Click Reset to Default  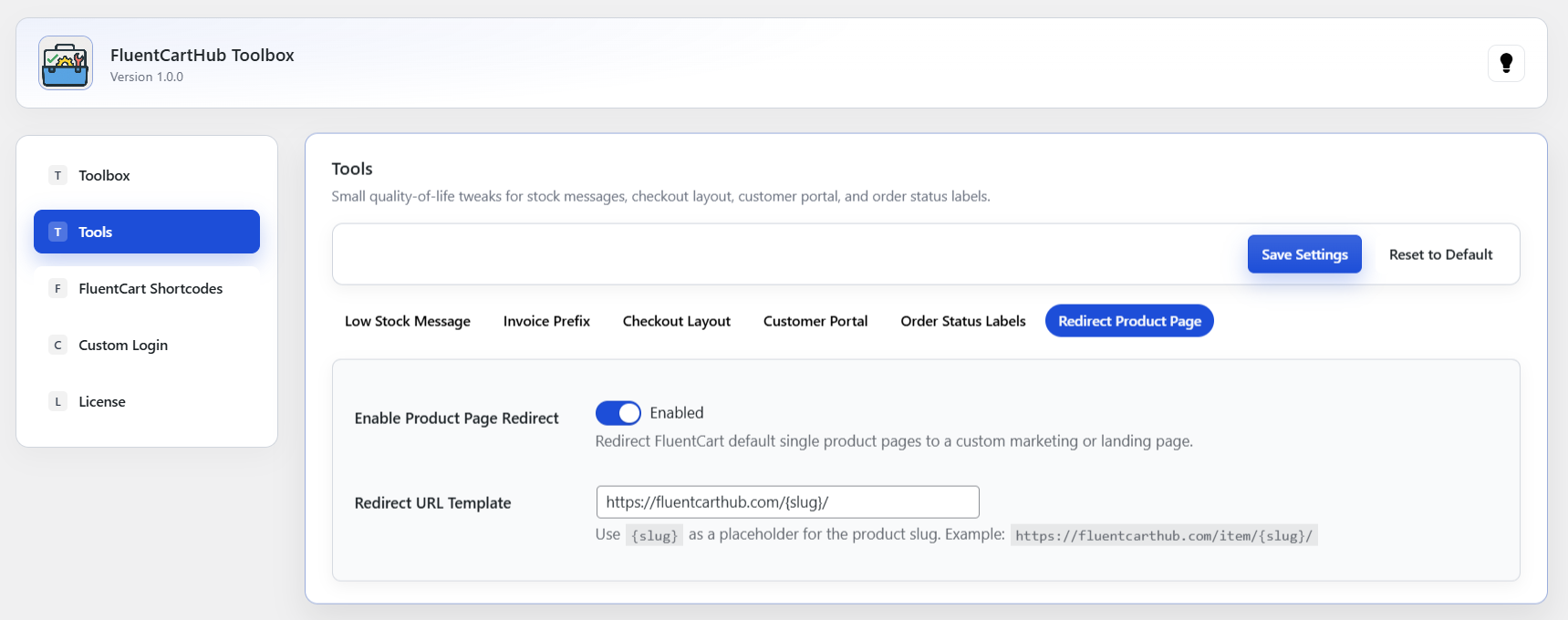(1440, 254)
